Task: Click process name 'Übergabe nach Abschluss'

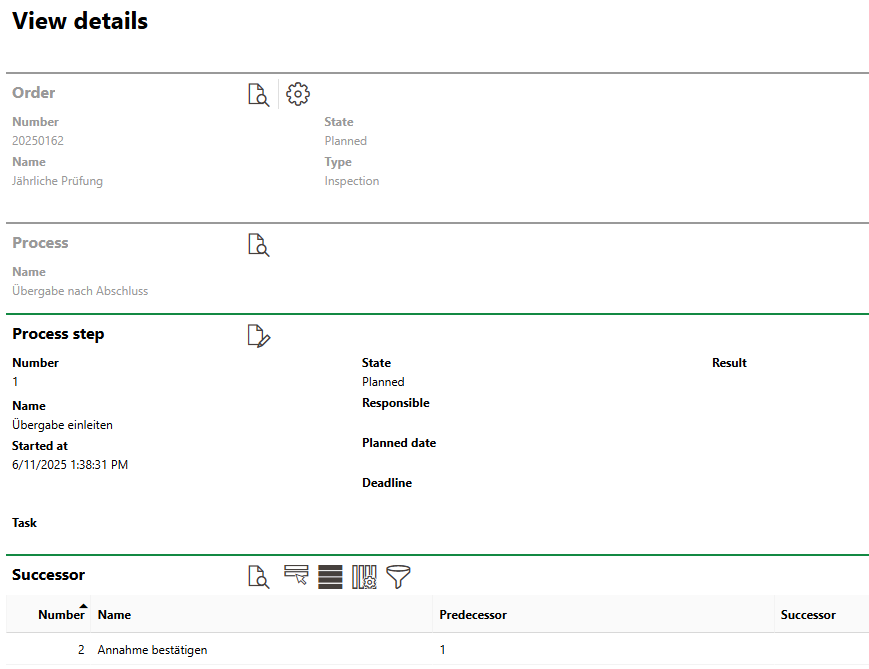Action: 80,291
